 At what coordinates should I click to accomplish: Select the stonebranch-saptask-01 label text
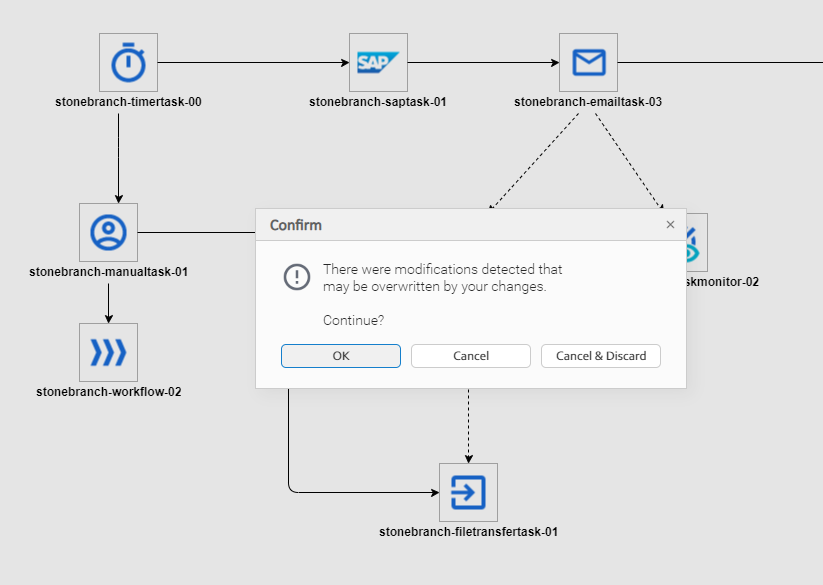point(378,102)
